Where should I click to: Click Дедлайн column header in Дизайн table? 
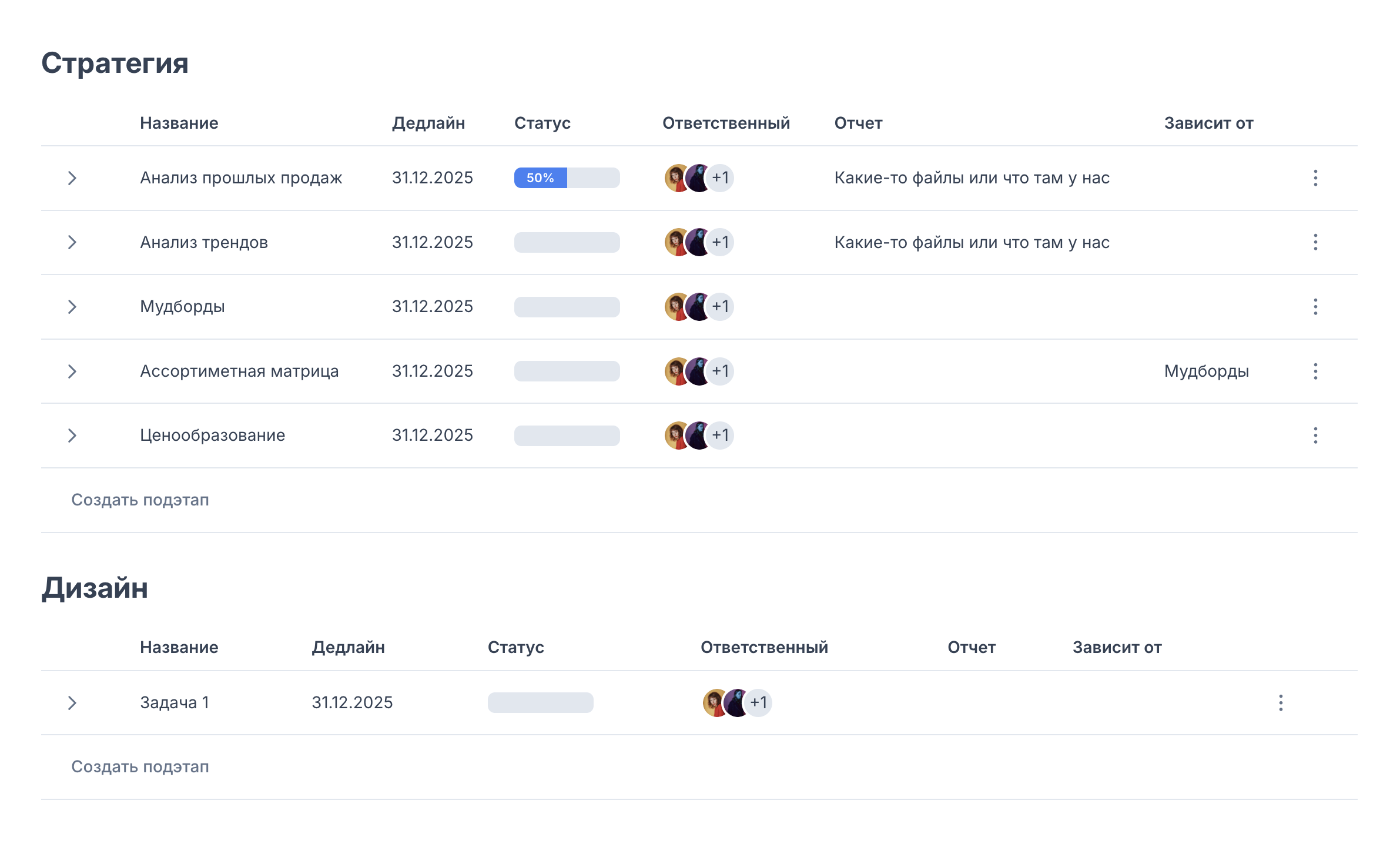(348, 648)
